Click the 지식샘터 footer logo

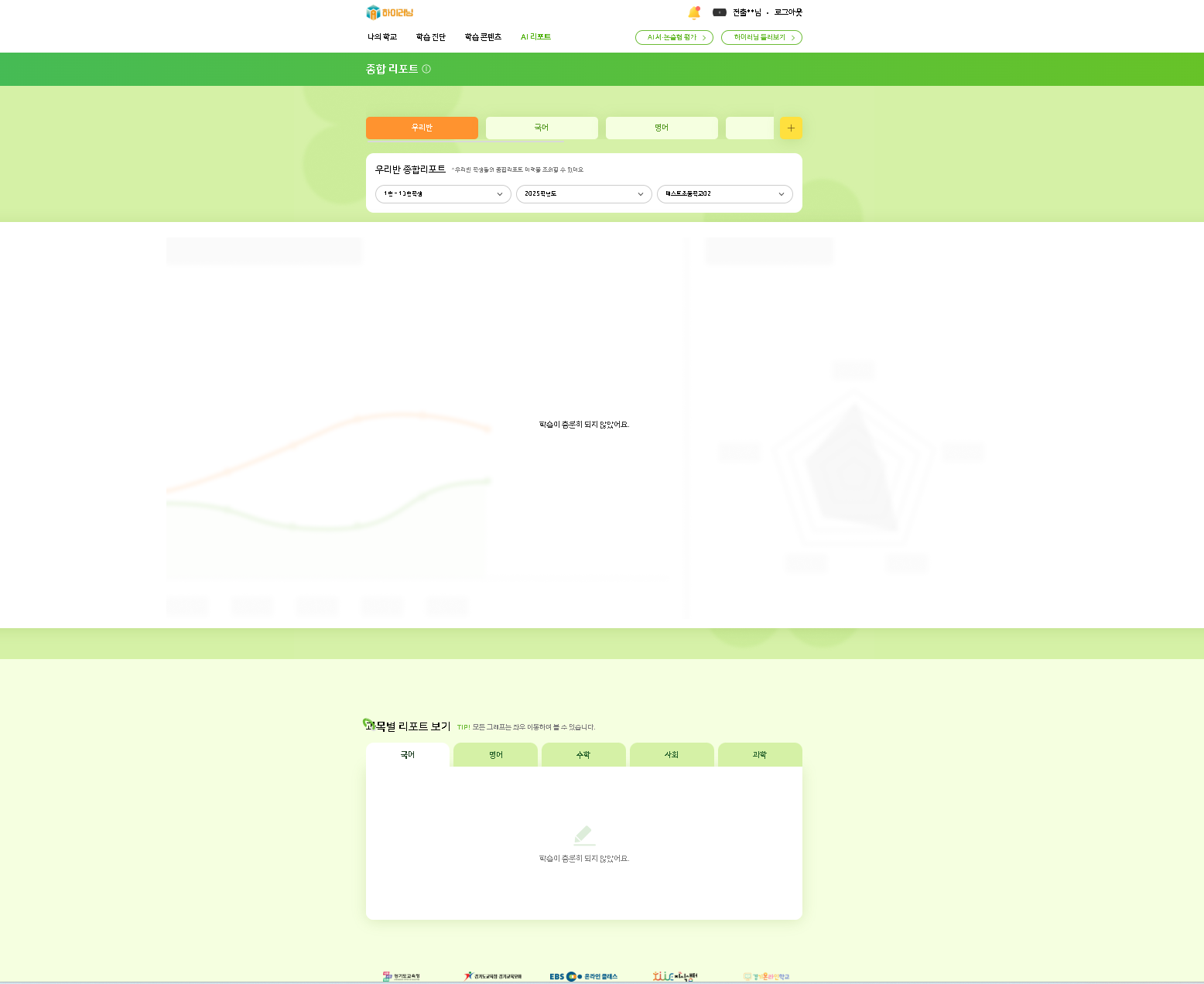coord(675,976)
